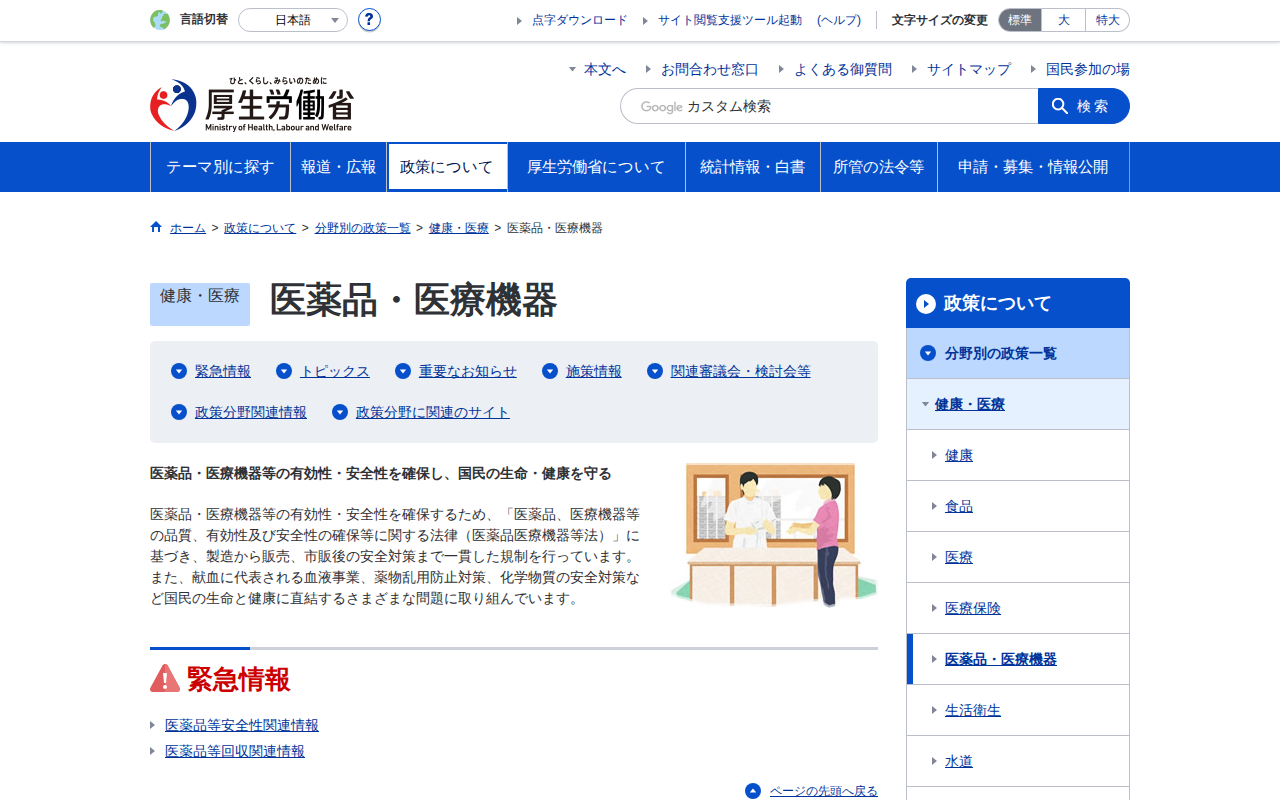Click the circle chevron icon beside 関連審議会・検討会等
Screen dimensions: 1280x800
655,371
